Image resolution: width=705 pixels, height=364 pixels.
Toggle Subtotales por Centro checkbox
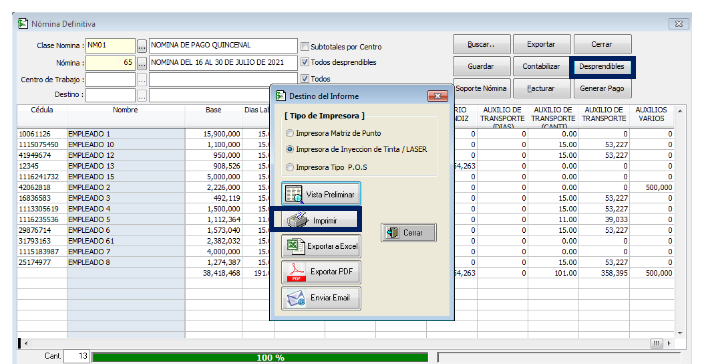click(305, 46)
